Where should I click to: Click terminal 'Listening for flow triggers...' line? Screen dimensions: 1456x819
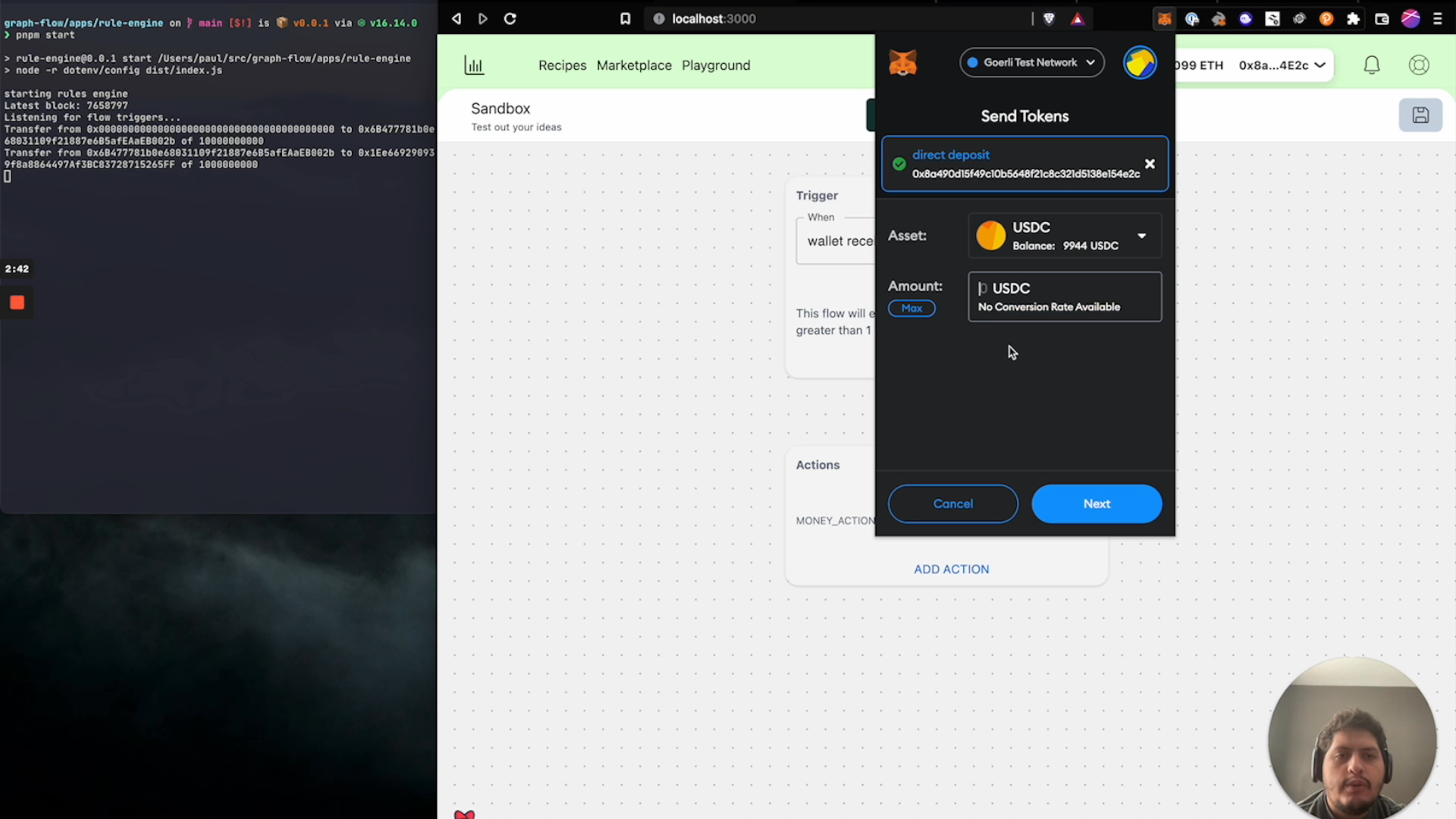[x=93, y=118]
